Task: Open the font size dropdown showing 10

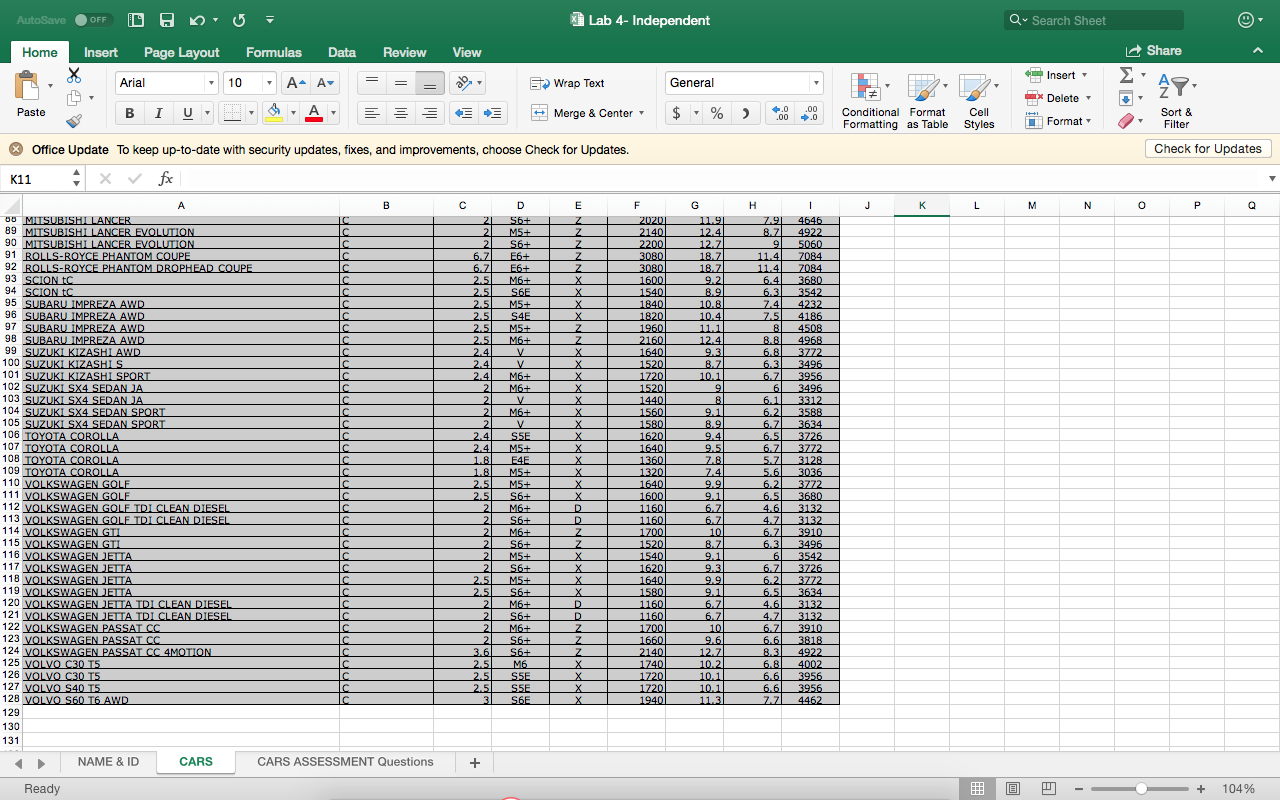Action: (269, 83)
